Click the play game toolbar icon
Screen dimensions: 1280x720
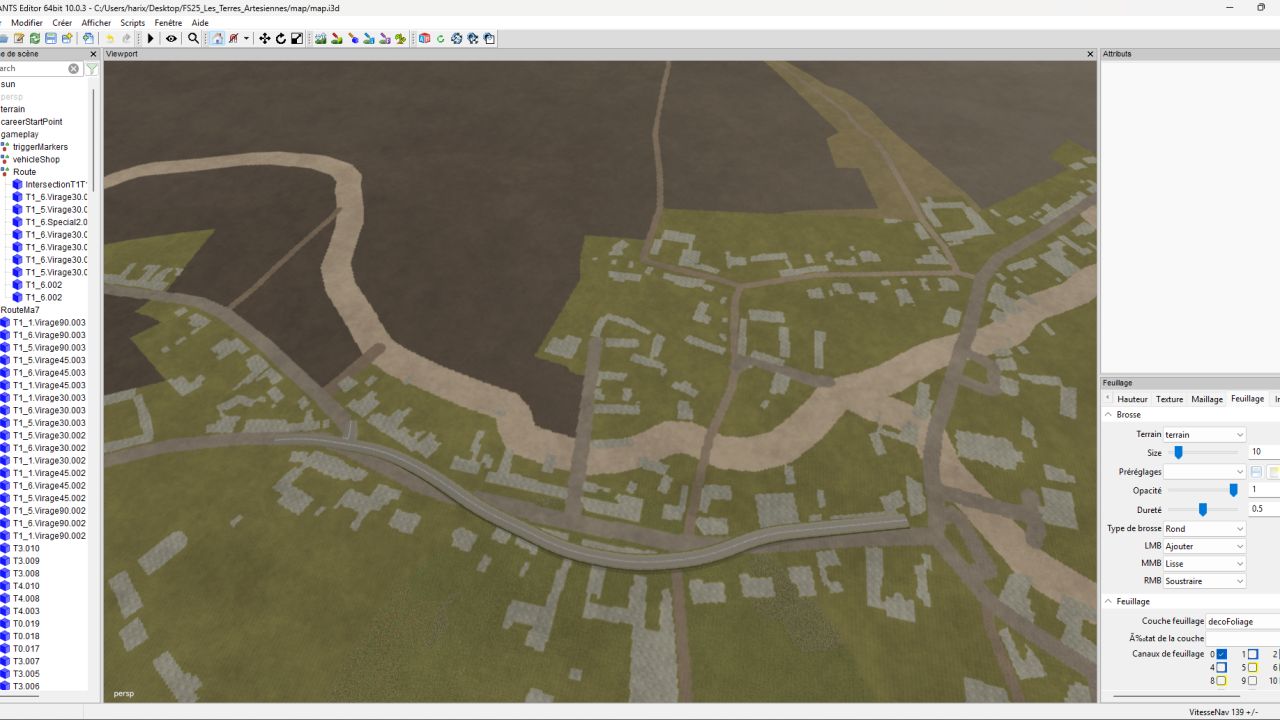pos(151,39)
